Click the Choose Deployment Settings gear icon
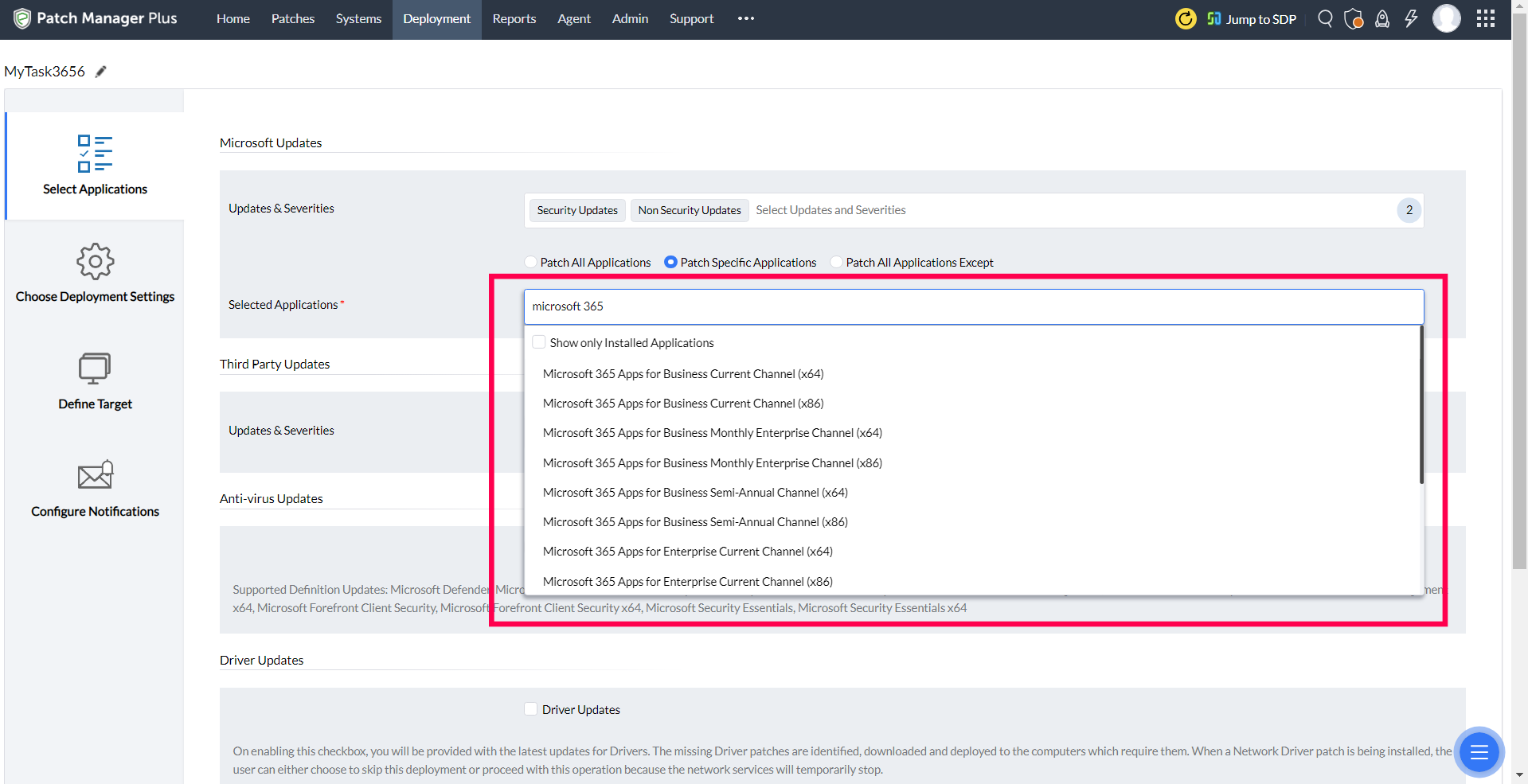The width and height of the screenshot is (1528, 784). tap(95, 261)
